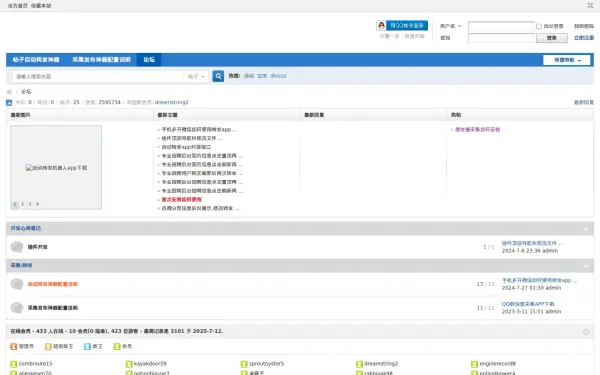Click the latest replies link at right
Viewport: 600px width, 375px height.
click(x=584, y=102)
